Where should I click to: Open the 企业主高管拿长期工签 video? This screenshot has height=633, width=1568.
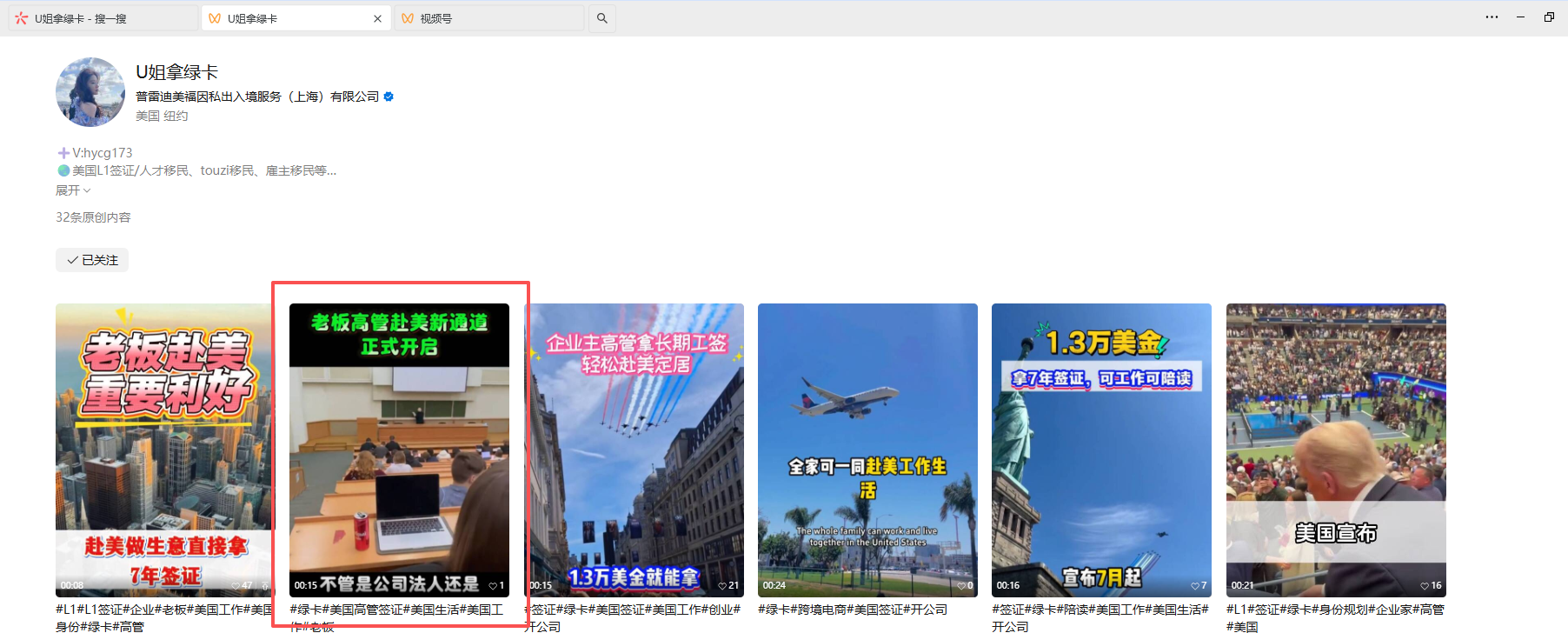(635, 450)
